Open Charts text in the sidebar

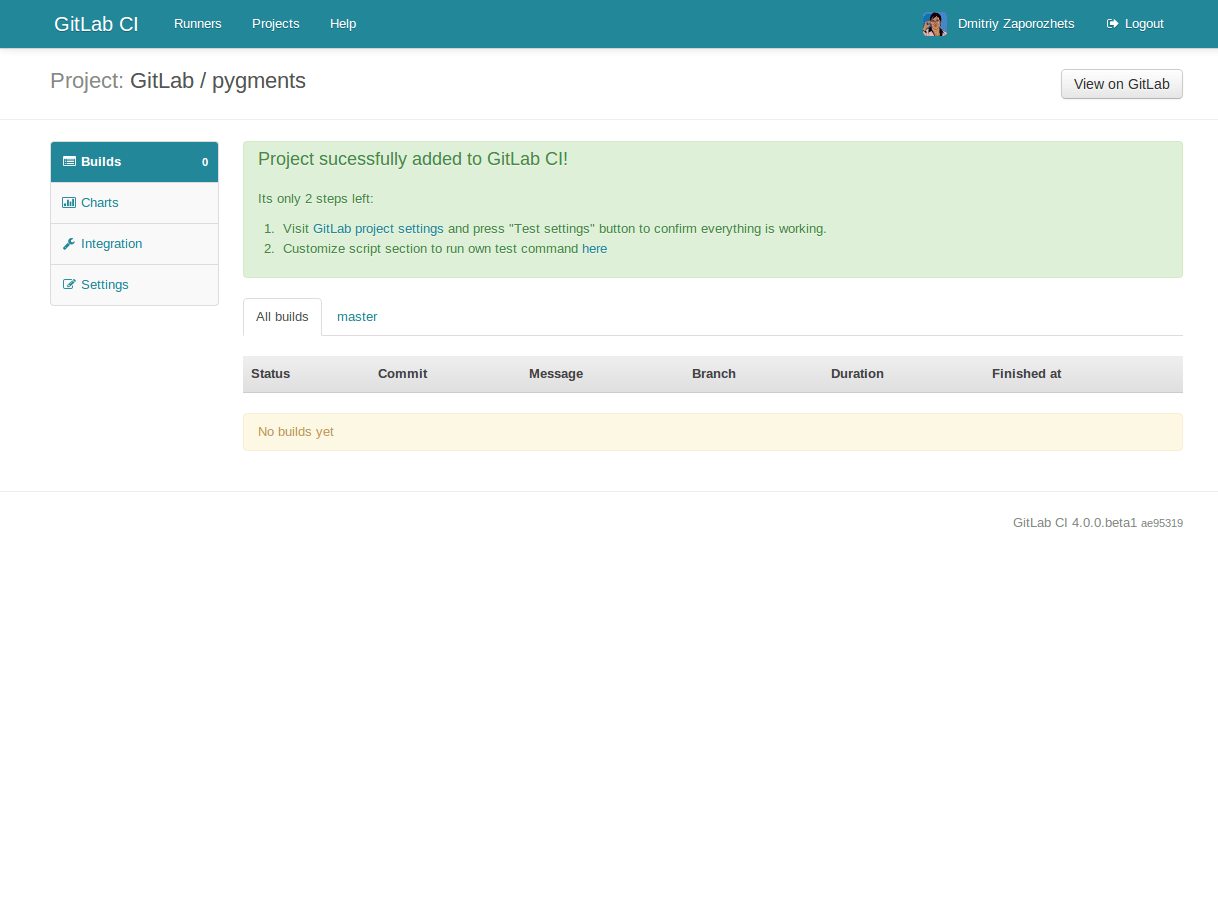(100, 203)
